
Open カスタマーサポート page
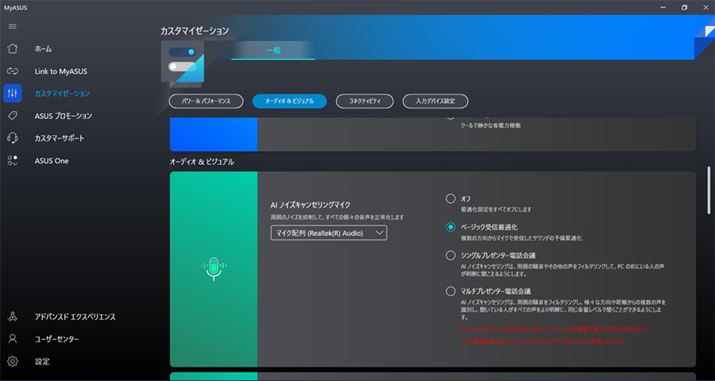coord(60,138)
